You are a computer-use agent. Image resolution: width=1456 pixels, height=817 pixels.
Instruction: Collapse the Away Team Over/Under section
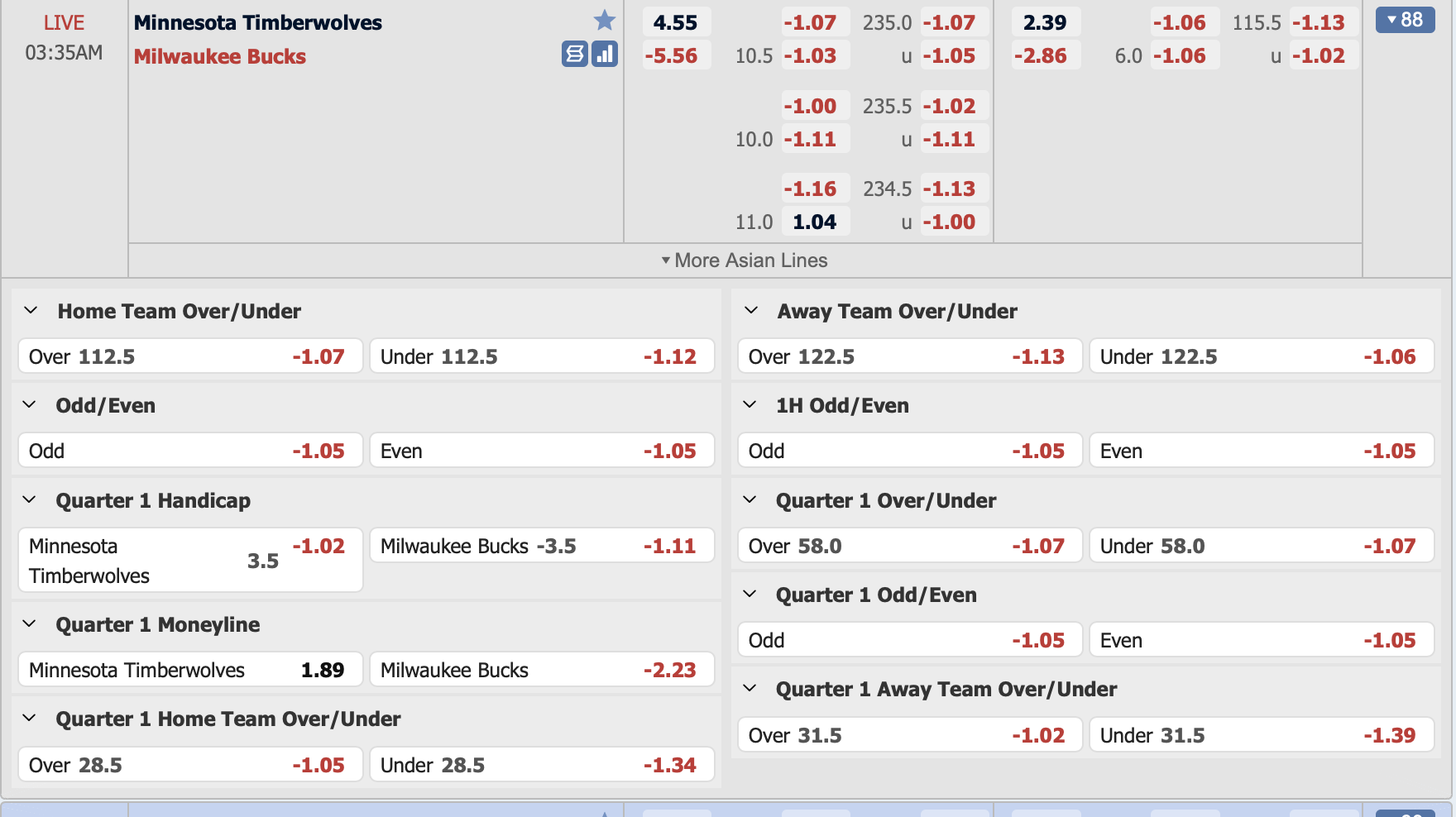coord(751,311)
